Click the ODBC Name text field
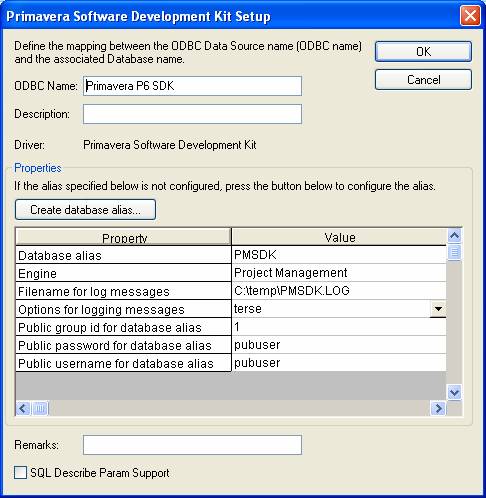 tap(192, 86)
